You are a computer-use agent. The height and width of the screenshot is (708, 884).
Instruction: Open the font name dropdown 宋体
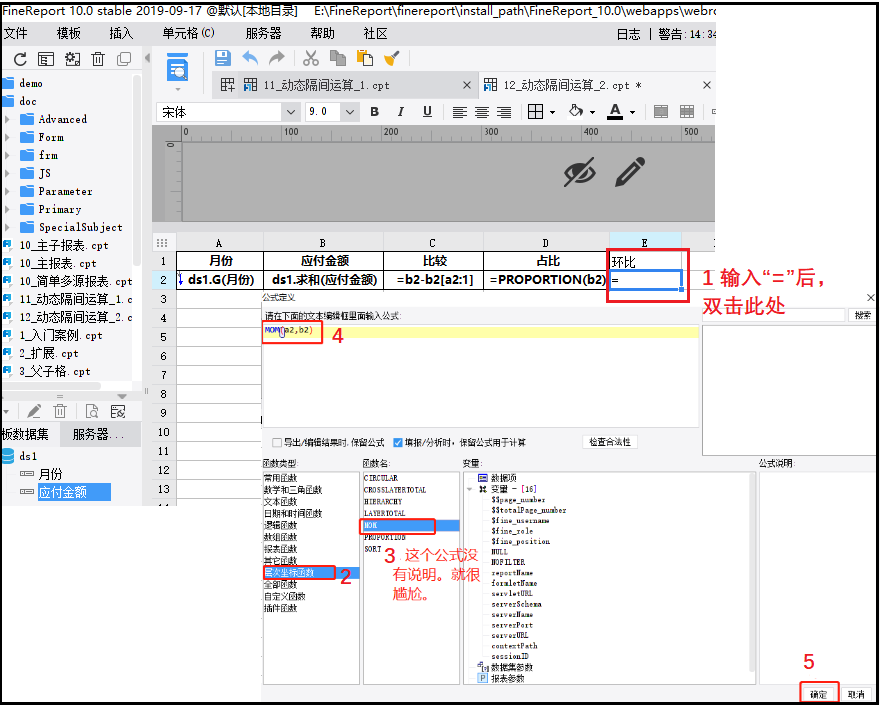[290, 112]
